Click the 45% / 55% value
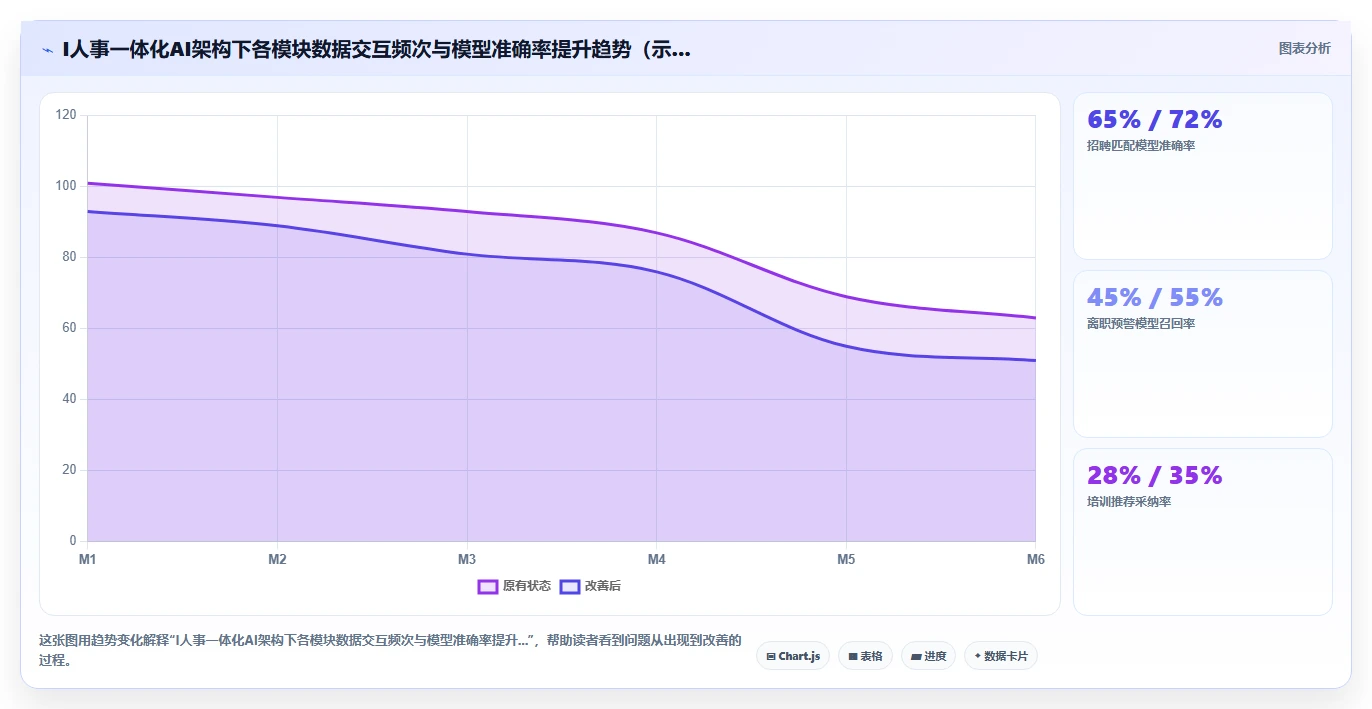Screen dimensions: 1372x709 [1154, 298]
